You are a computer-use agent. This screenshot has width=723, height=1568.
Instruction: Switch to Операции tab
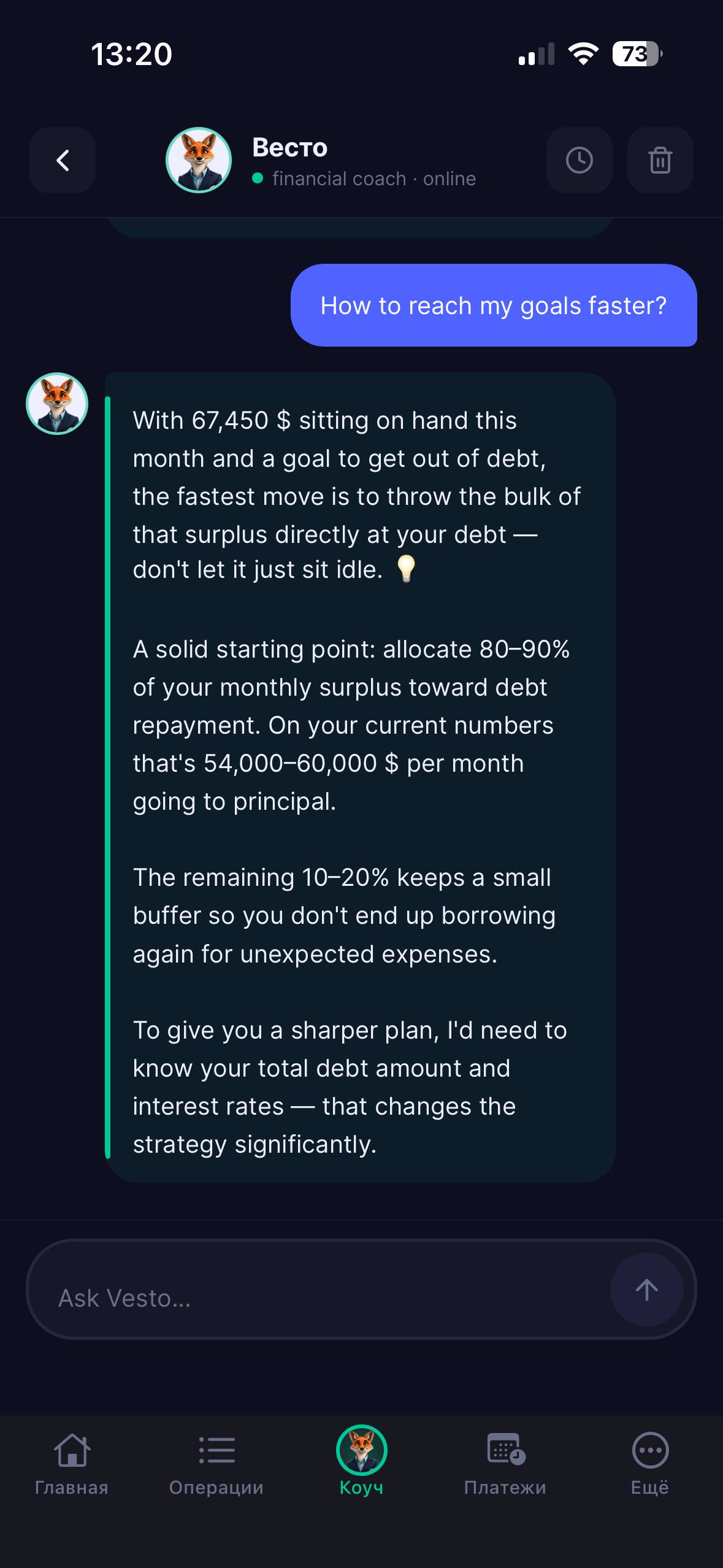(x=216, y=1464)
